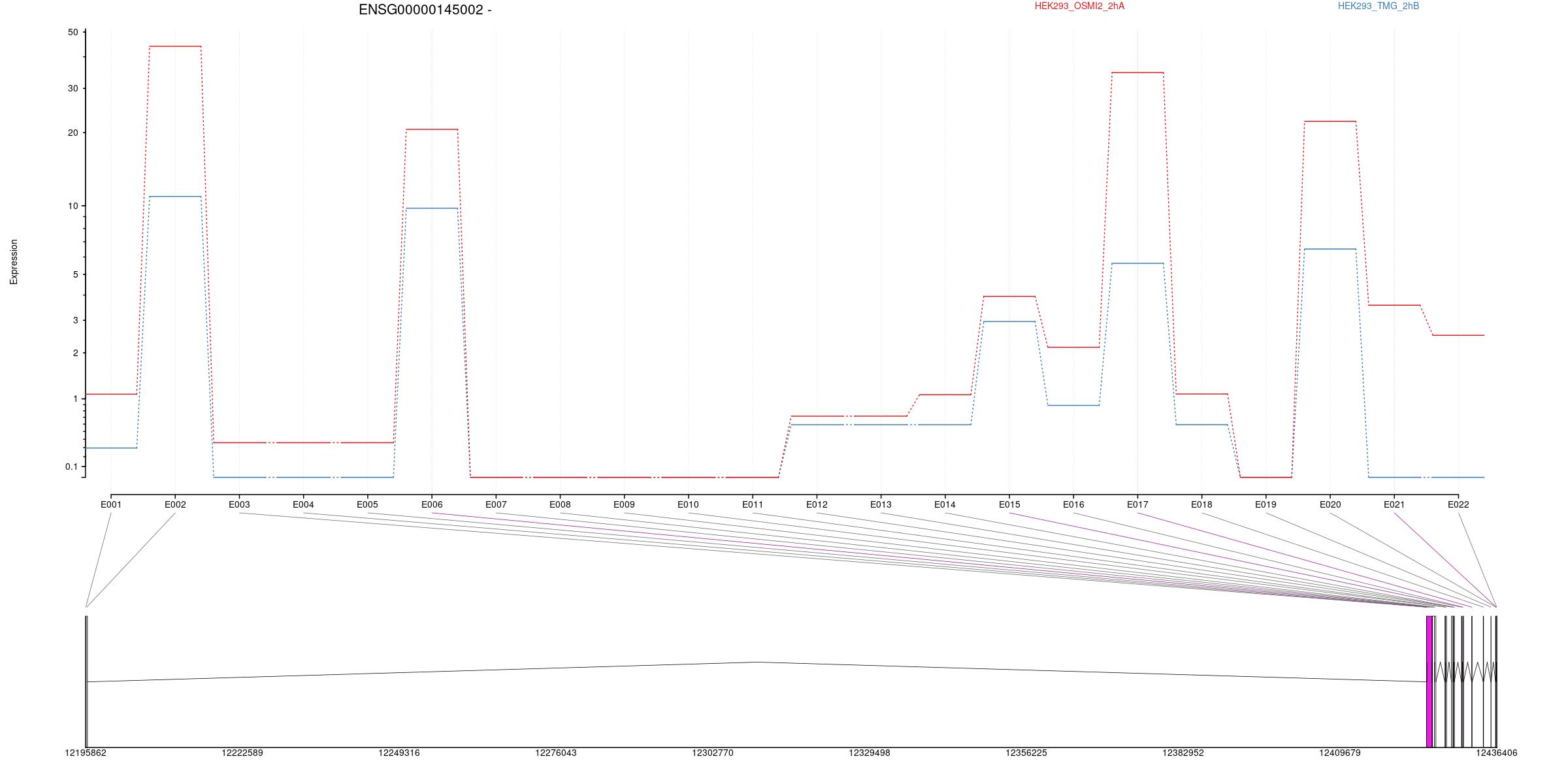Image resolution: width=1568 pixels, height=784 pixels.
Task: Click exon label E005
Action: [367, 504]
